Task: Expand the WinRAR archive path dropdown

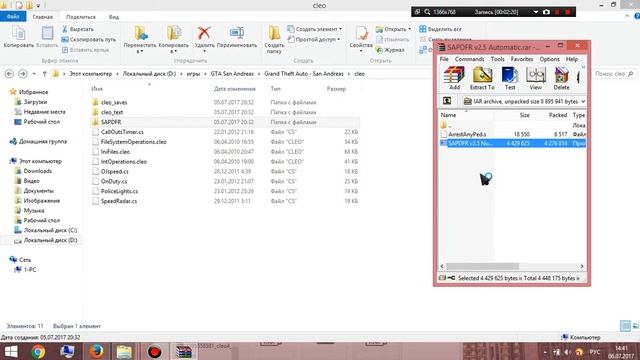Action: (583, 101)
